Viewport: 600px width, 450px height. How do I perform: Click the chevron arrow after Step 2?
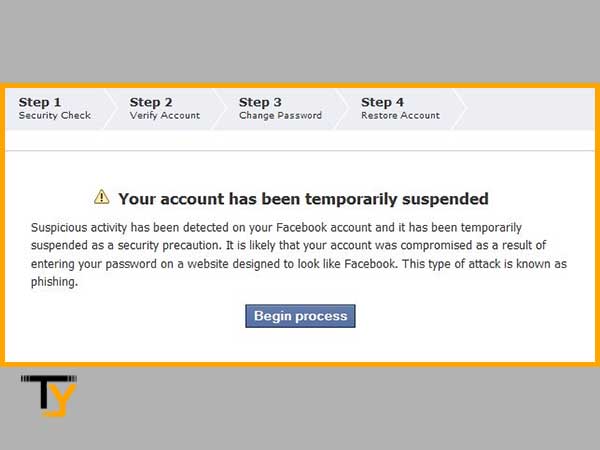pyautogui.click(x=220, y=109)
